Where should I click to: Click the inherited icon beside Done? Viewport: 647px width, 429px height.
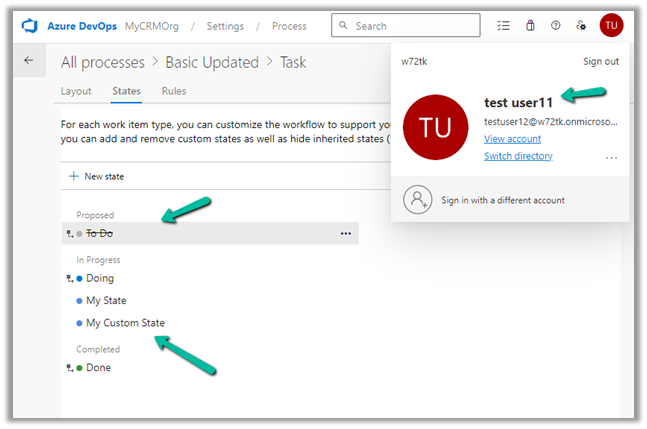click(x=70, y=368)
